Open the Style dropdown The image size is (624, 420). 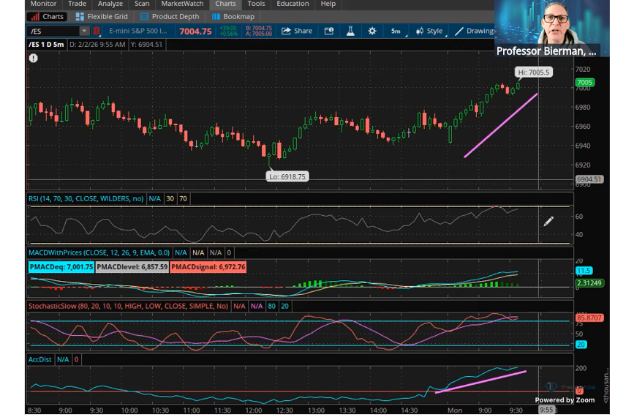(x=433, y=31)
